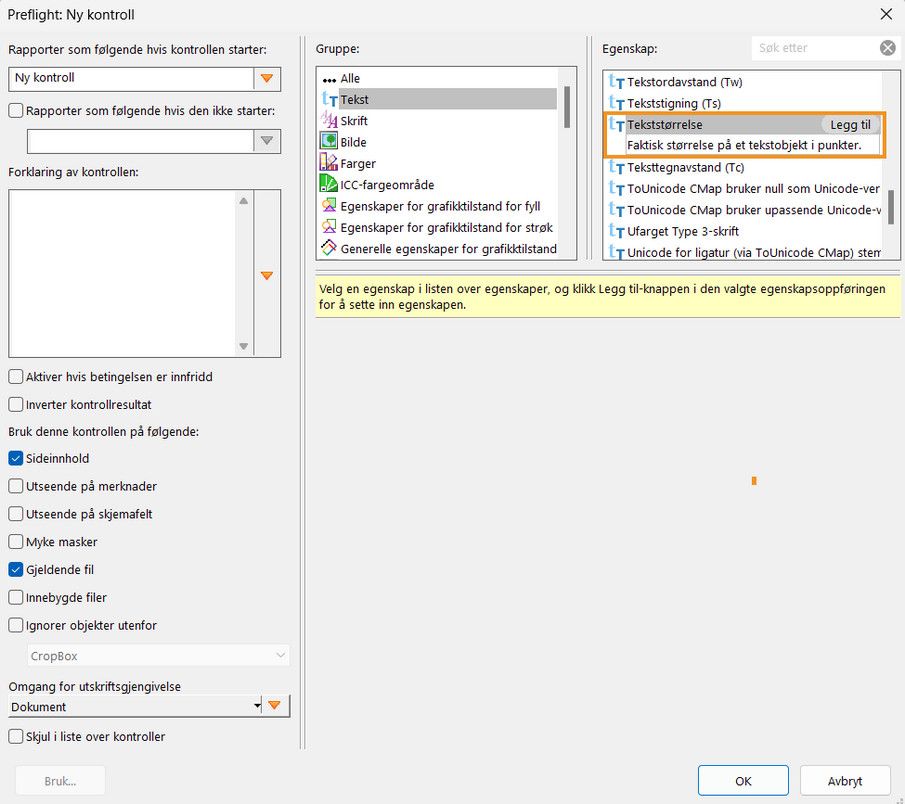
Task: Click orange arrow next to Dokument dropdown
Action: click(275, 705)
